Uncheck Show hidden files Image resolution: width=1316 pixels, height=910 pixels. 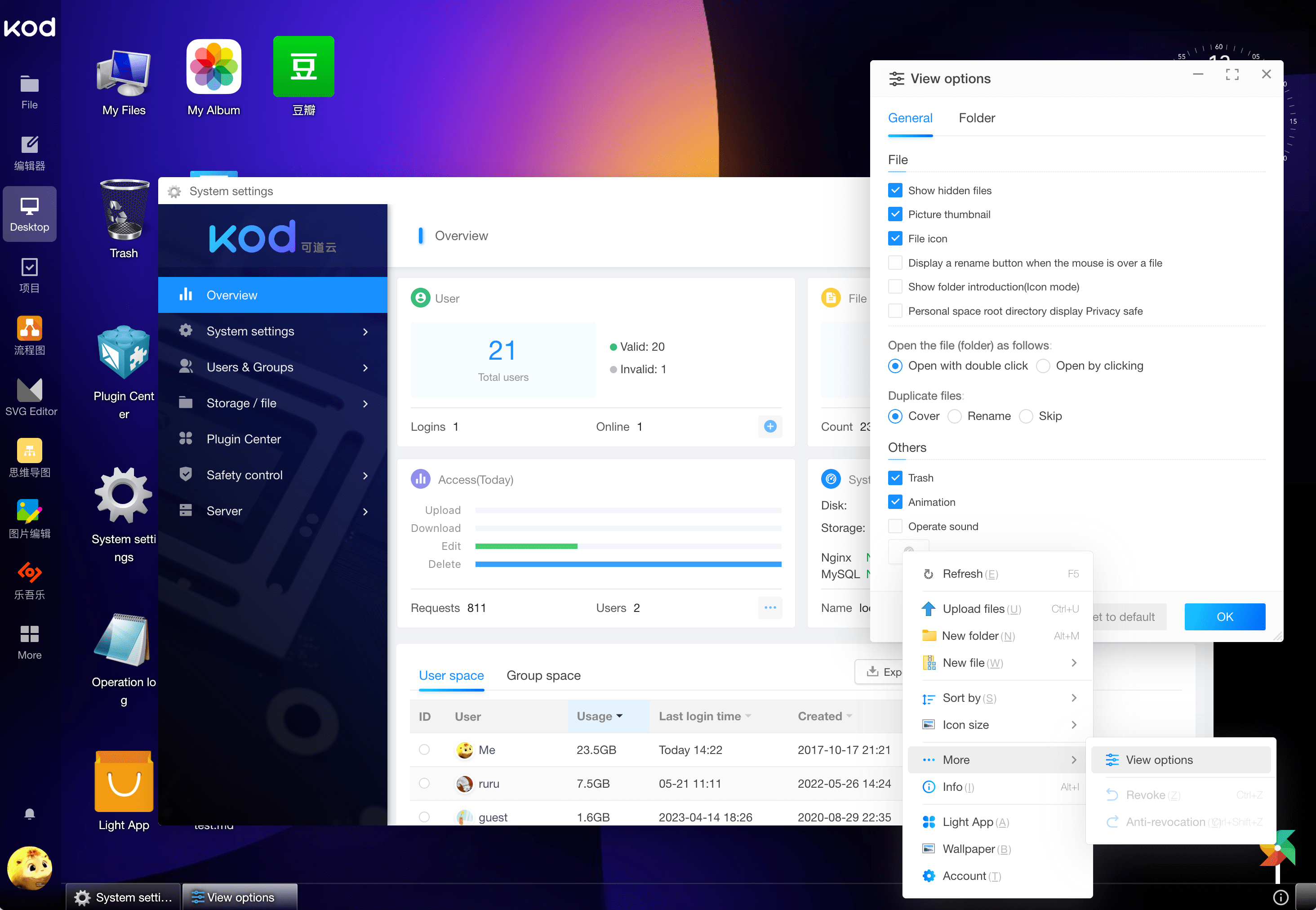point(895,190)
